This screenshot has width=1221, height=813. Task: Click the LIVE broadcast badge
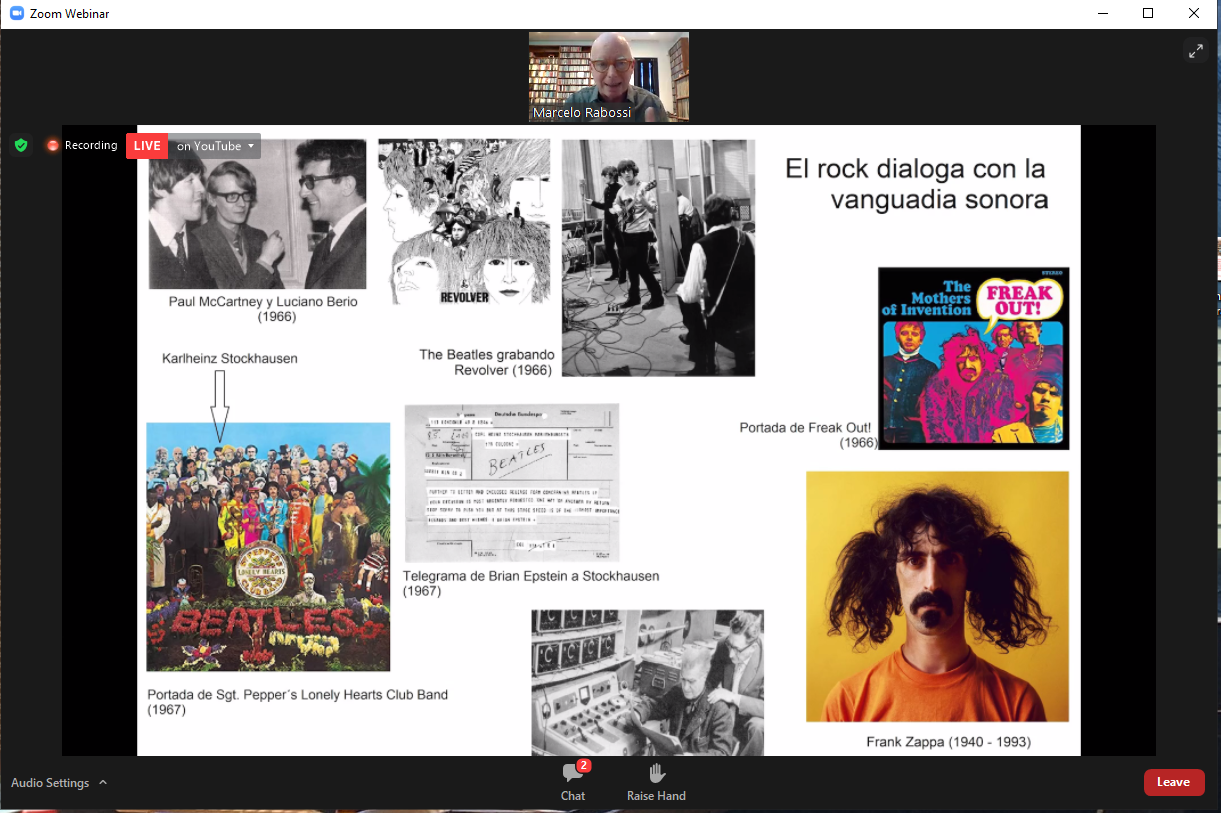click(x=146, y=145)
